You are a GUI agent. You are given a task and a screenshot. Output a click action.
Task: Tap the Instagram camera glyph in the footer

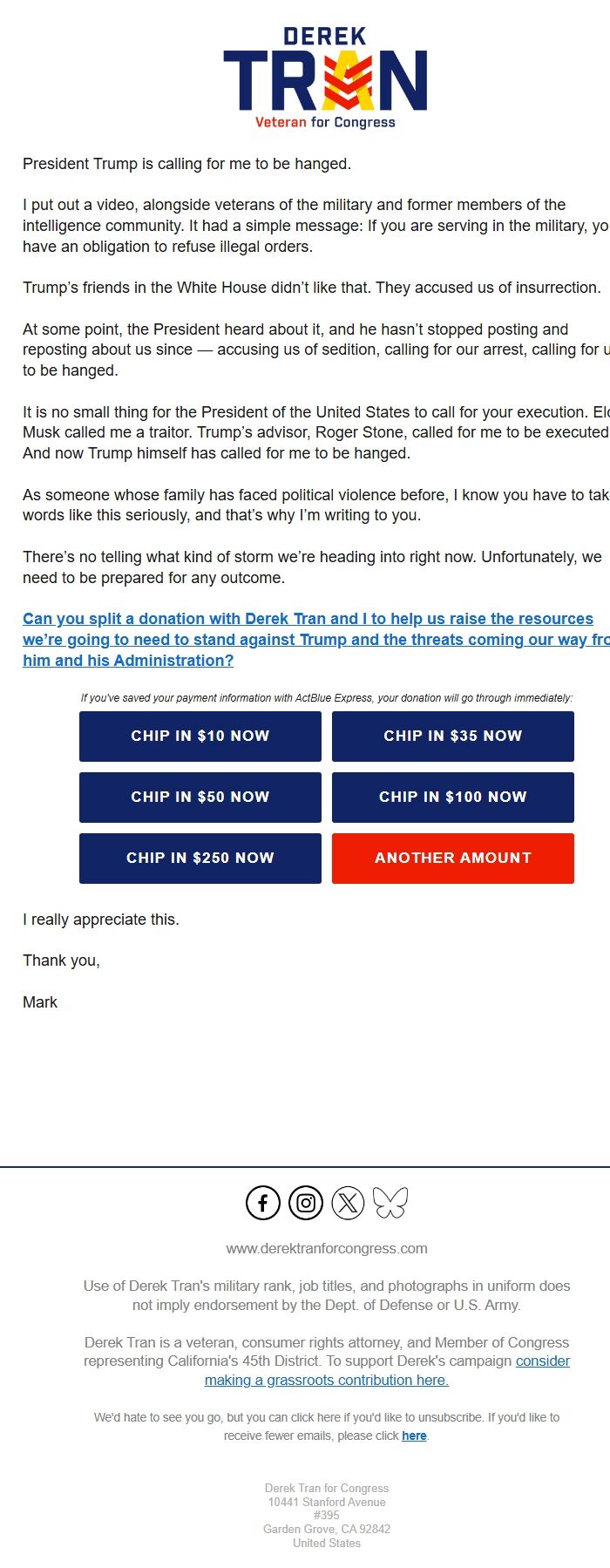(x=304, y=1203)
